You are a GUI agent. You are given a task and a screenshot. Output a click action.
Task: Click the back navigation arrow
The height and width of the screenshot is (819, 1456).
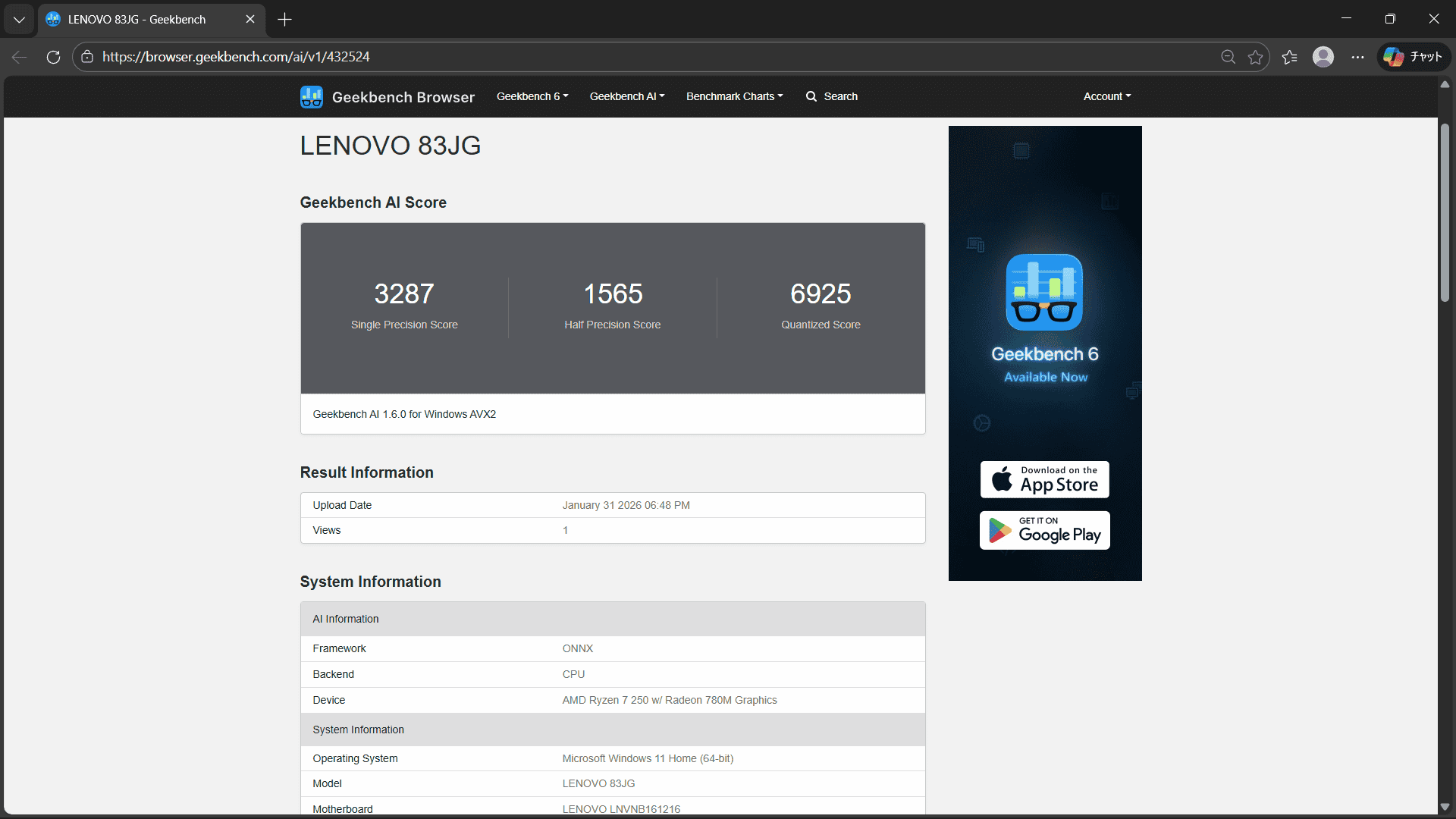(x=19, y=57)
